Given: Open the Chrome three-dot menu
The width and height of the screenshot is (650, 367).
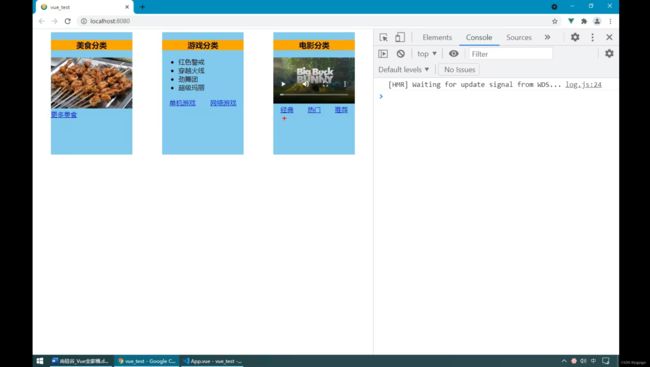Looking at the screenshot, I should (610, 21).
